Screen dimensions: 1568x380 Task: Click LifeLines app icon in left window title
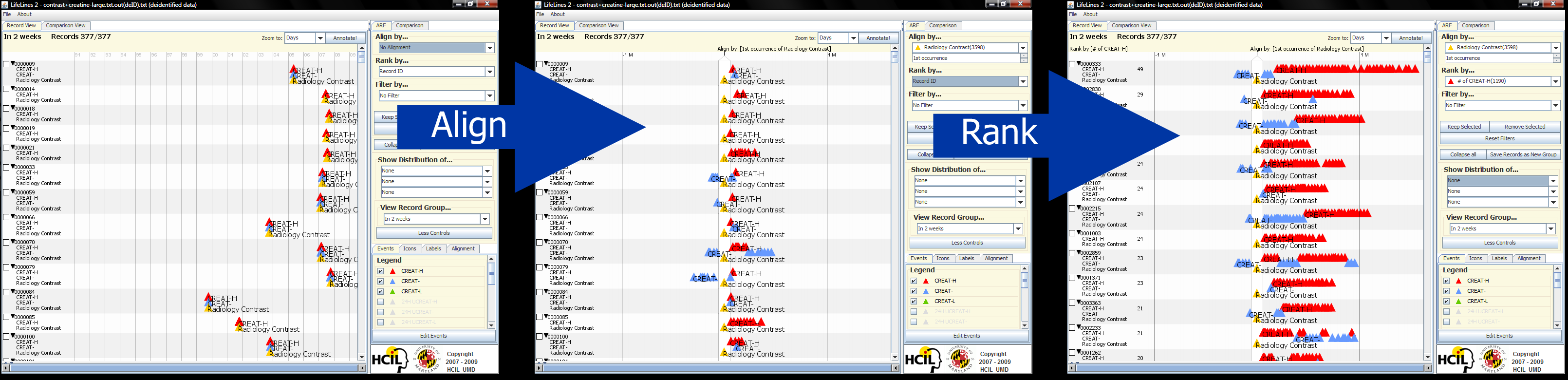click(x=5, y=4)
